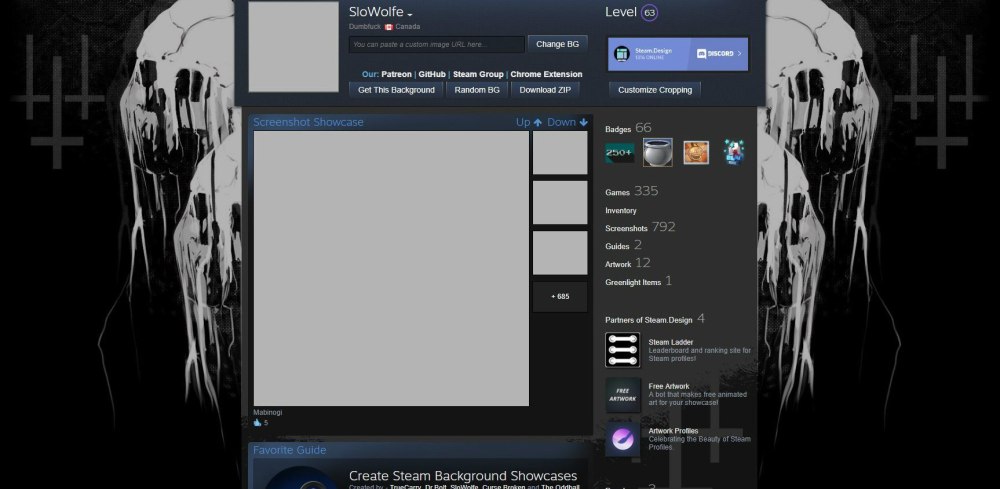Click the Favorite Guide thumbnail image
This screenshot has width=1000, height=489.
300,478
